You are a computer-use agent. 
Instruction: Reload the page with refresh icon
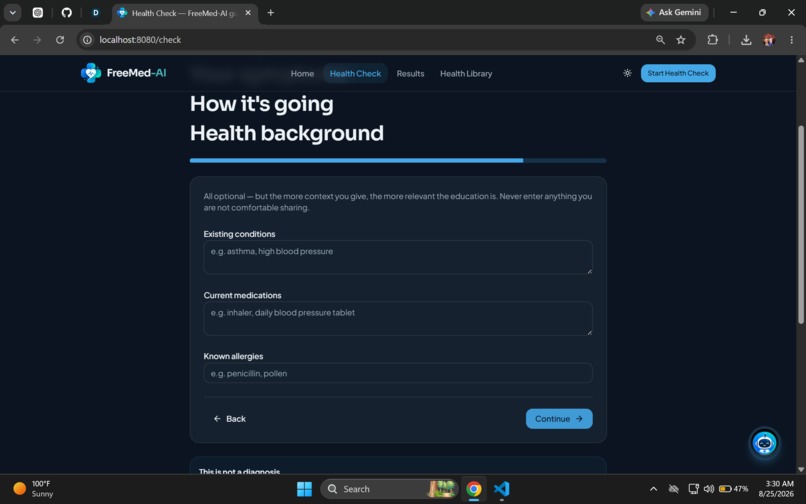pyautogui.click(x=60, y=40)
